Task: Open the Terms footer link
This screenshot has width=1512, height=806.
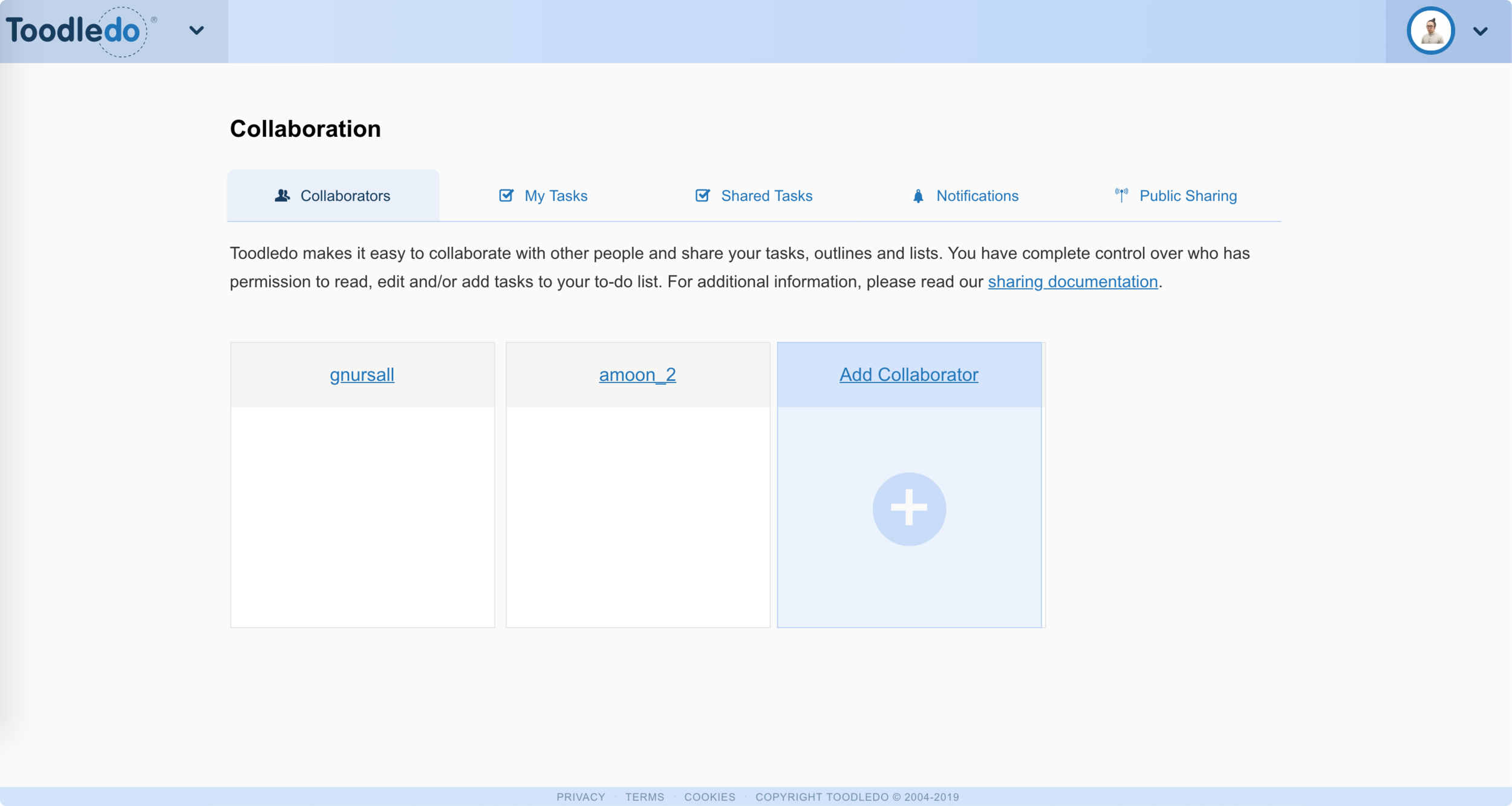Action: (x=644, y=797)
